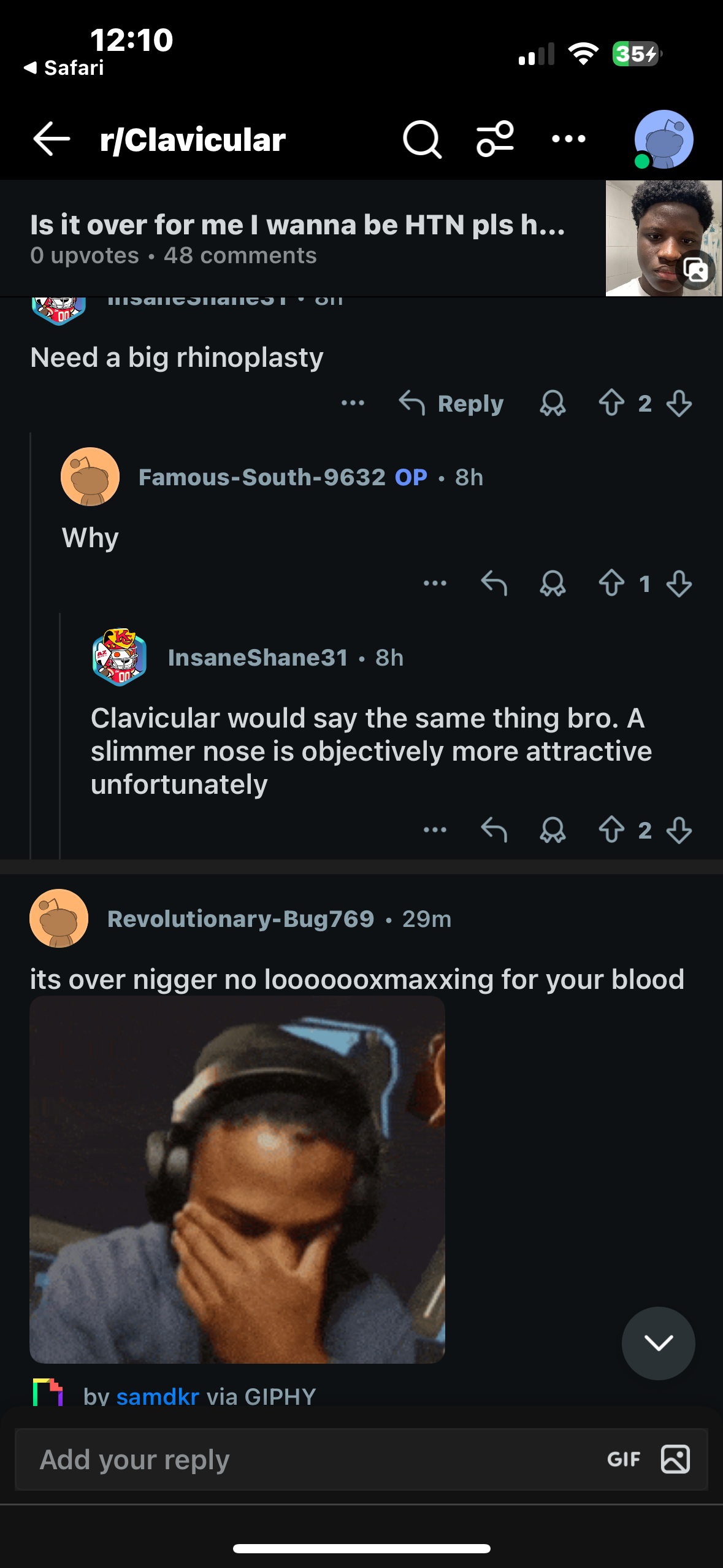723x1568 pixels.
Task: Return to Safari via the status bar
Action: (x=64, y=67)
